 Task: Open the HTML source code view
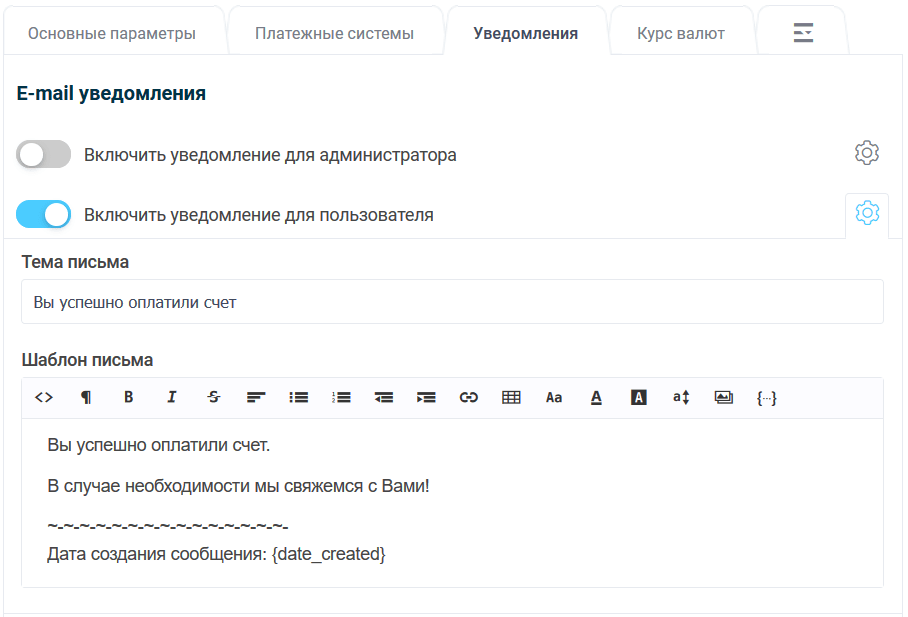pos(43,397)
